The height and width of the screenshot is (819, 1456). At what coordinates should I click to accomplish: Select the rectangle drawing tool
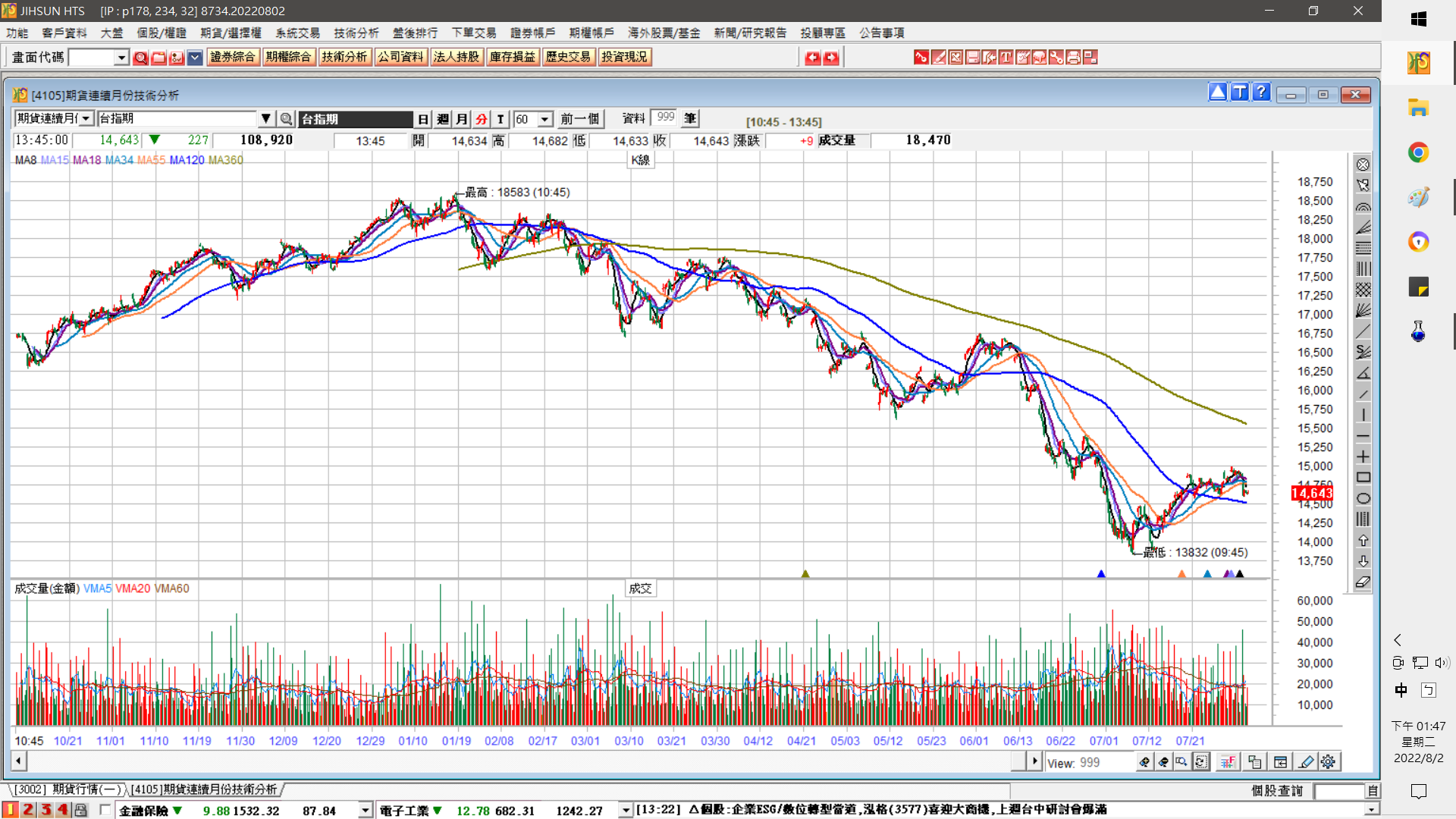click(x=1363, y=478)
